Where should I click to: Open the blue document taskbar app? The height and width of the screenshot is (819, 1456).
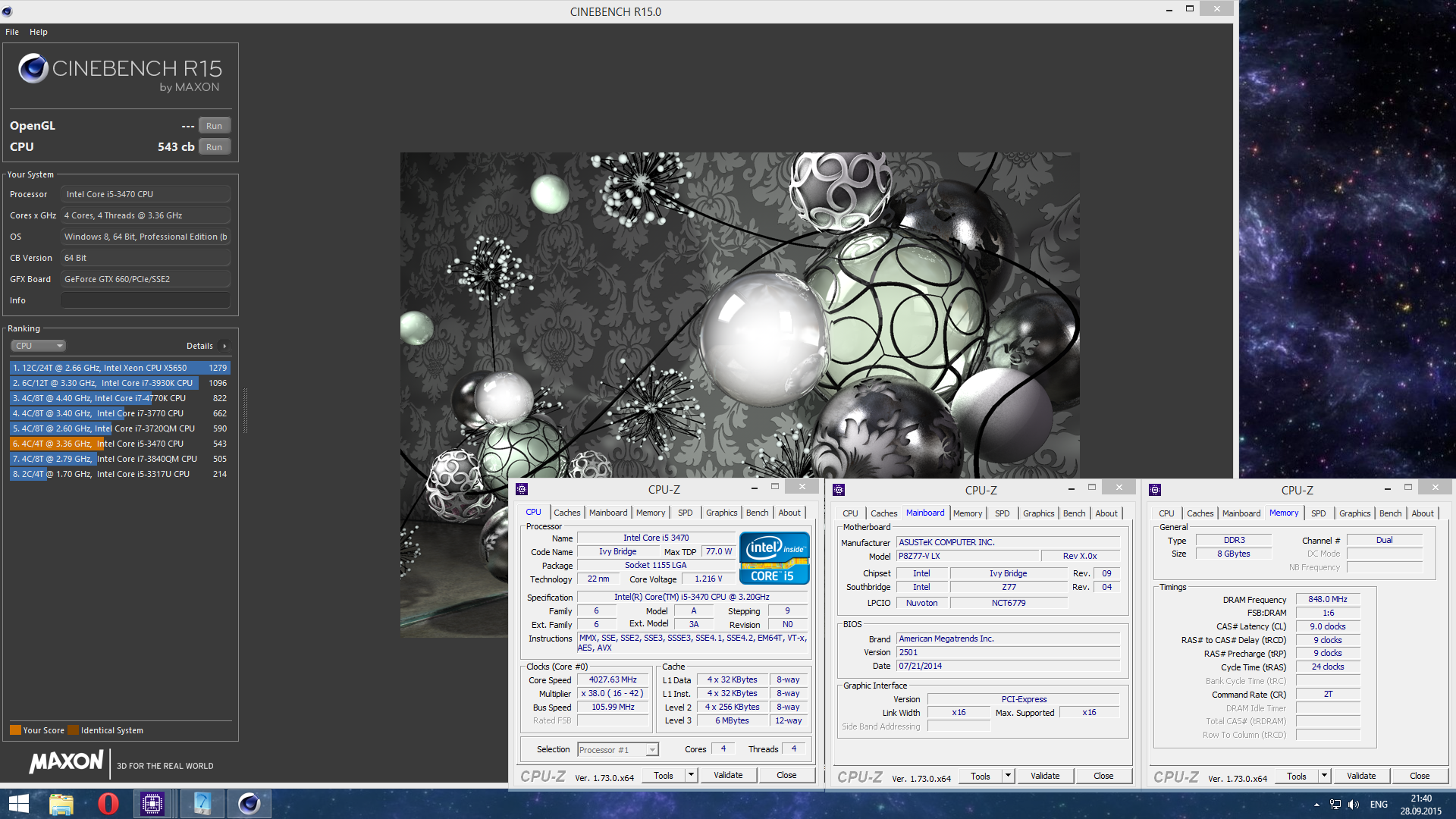pos(202,804)
